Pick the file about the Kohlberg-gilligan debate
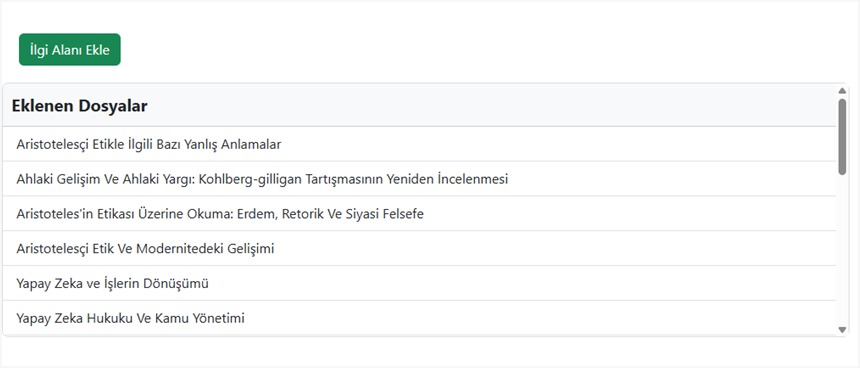 pyautogui.click(x=420, y=179)
